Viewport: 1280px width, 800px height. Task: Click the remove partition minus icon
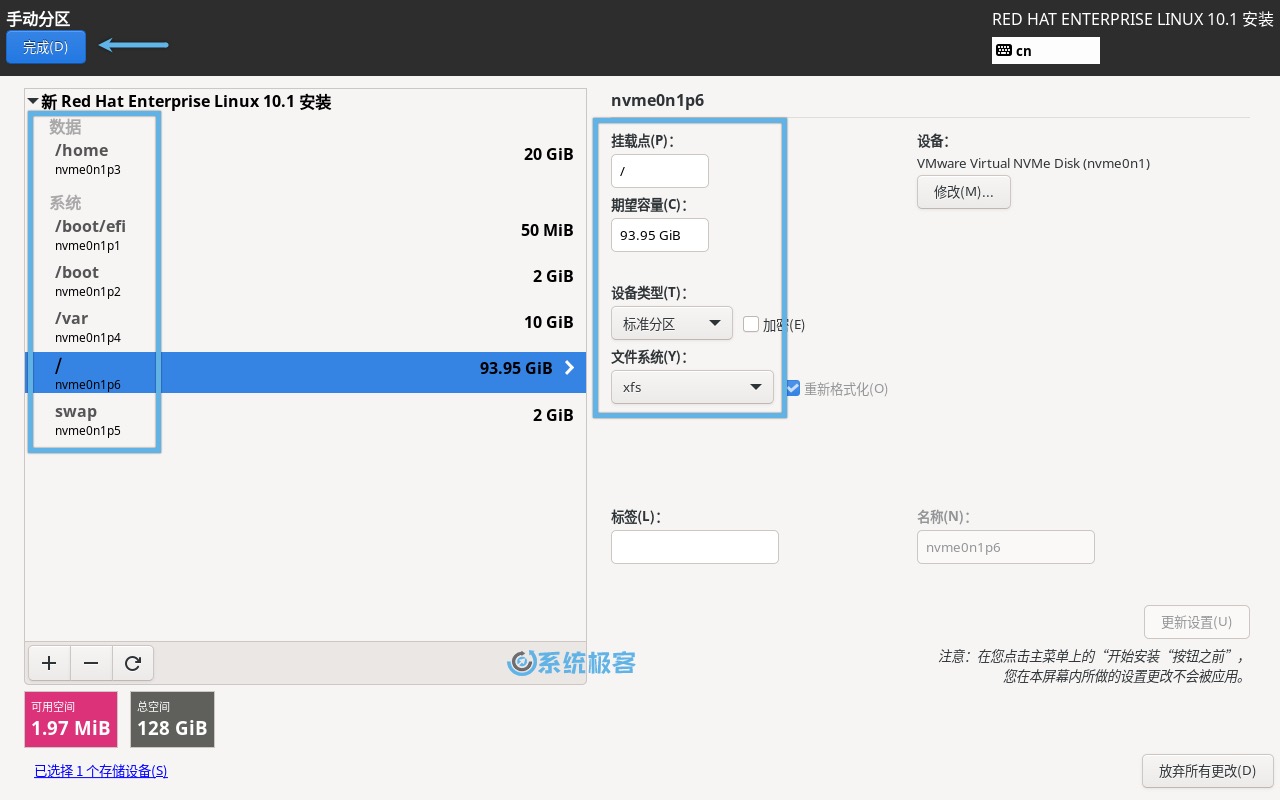pyautogui.click(x=91, y=663)
